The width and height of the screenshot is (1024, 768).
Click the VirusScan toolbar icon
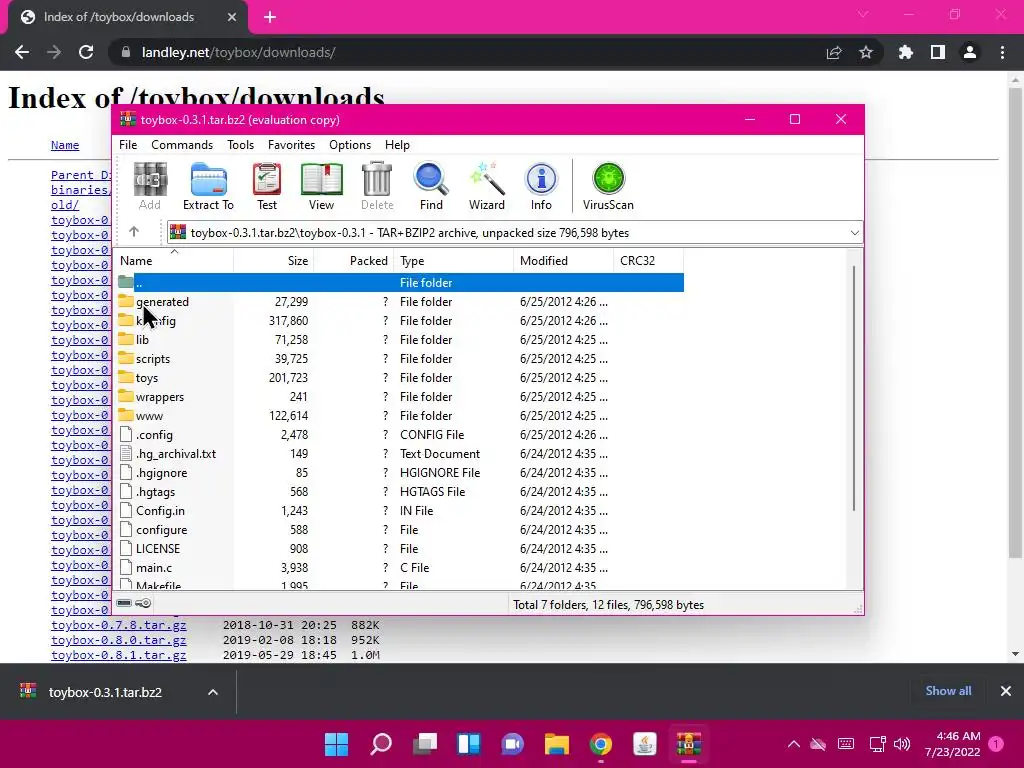(x=608, y=186)
